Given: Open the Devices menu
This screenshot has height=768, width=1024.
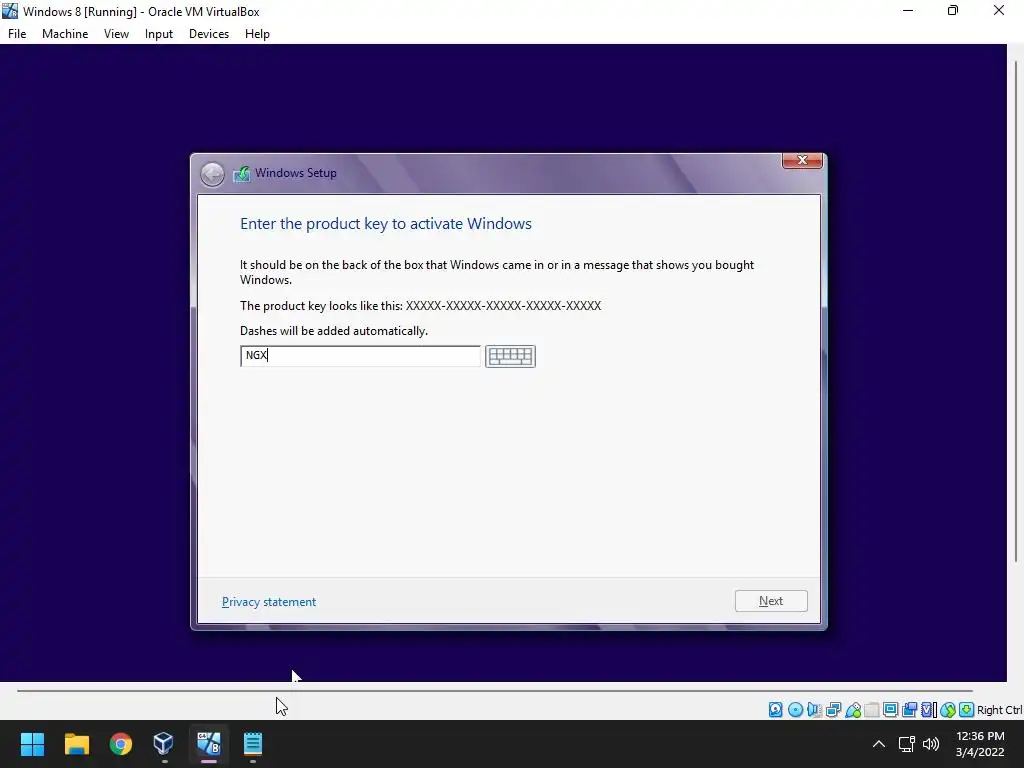Looking at the screenshot, I should (x=209, y=34).
